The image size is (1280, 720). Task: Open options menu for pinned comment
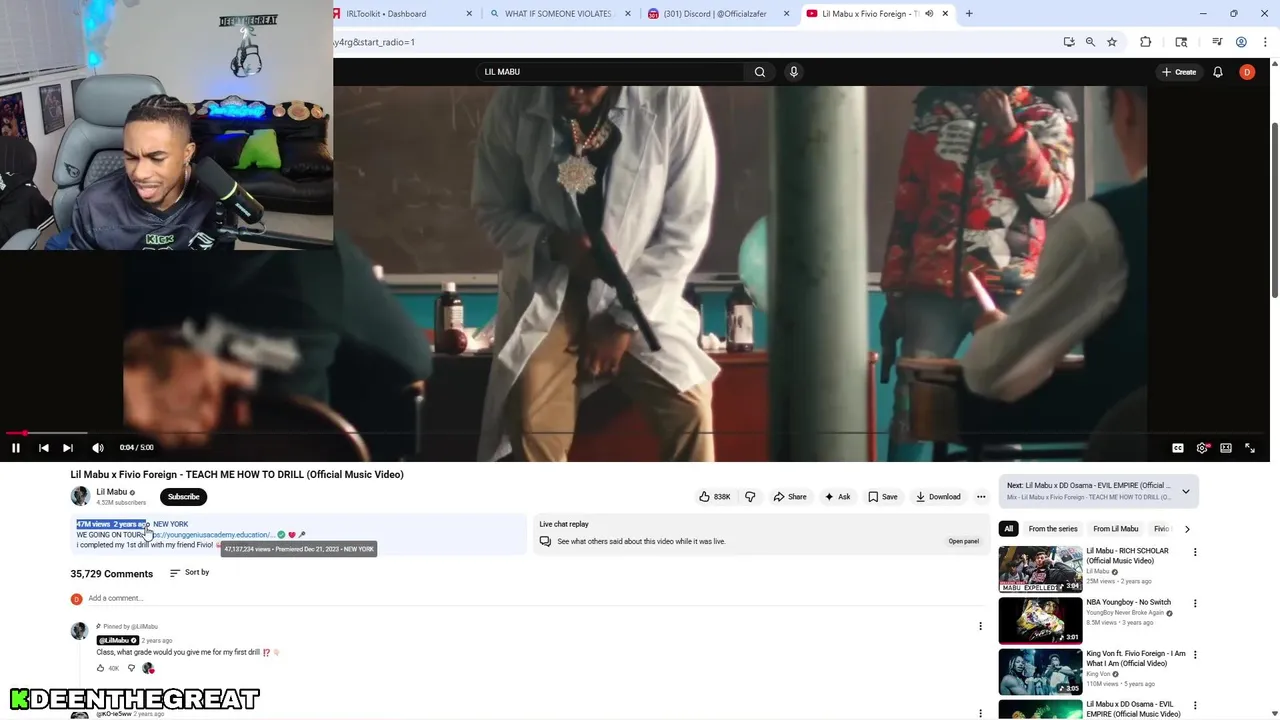(x=980, y=626)
